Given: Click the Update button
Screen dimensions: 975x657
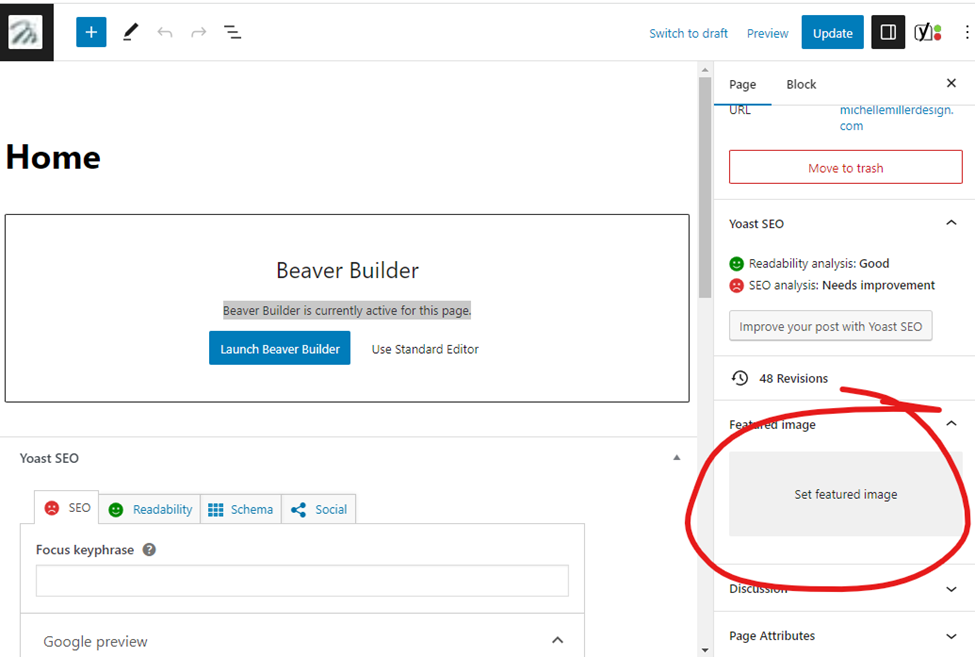Looking at the screenshot, I should click(833, 32).
